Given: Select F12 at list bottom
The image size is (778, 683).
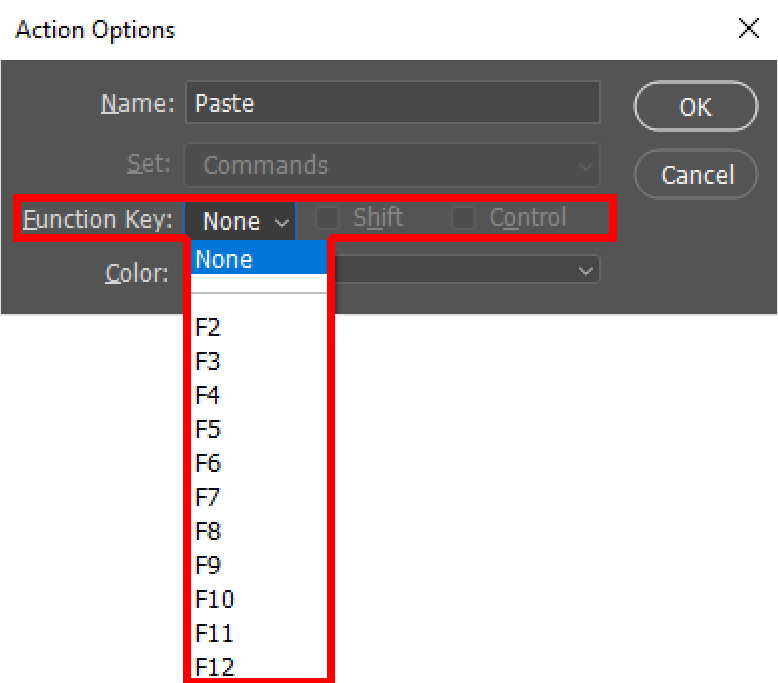Looking at the screenshot, I should [x=259, y=667].
